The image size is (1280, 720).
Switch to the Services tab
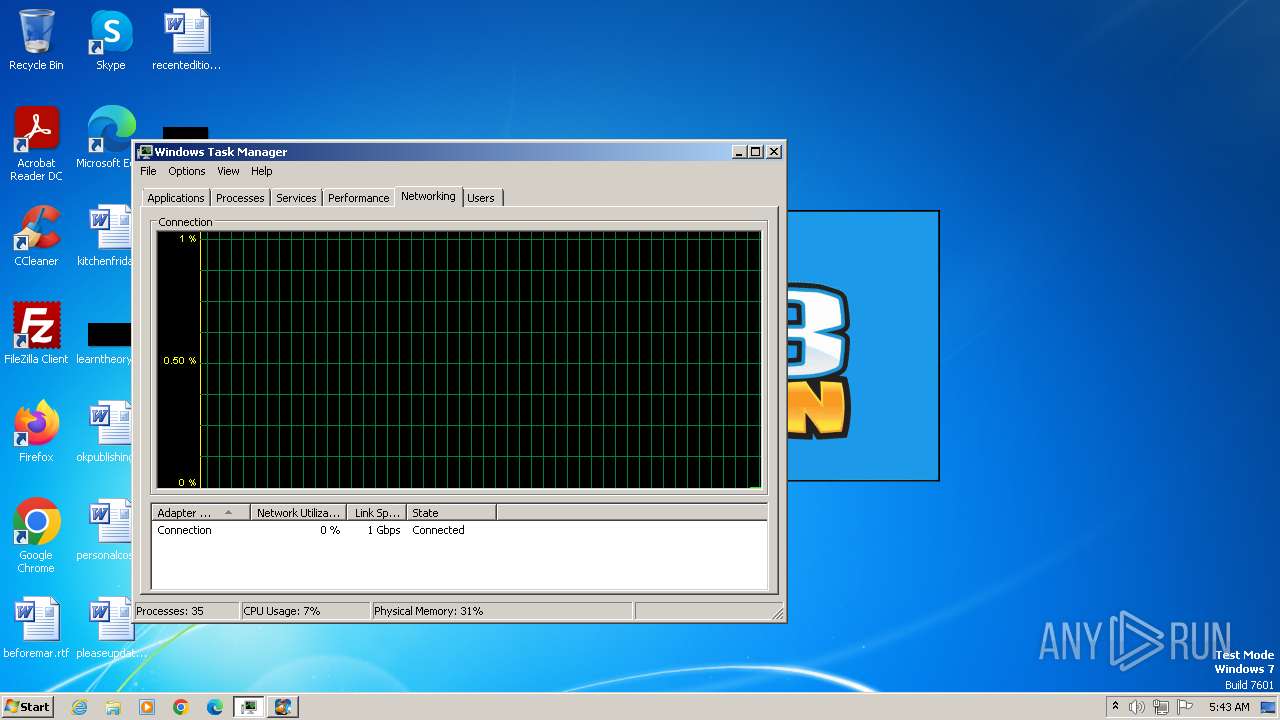pos(296,198)
